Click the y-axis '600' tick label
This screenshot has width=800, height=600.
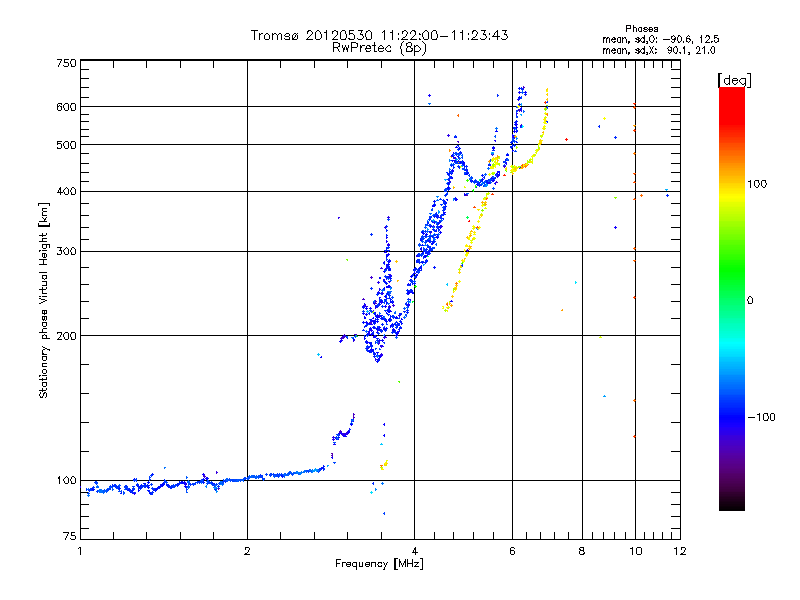pyautogui.click(x=66, y=107)
